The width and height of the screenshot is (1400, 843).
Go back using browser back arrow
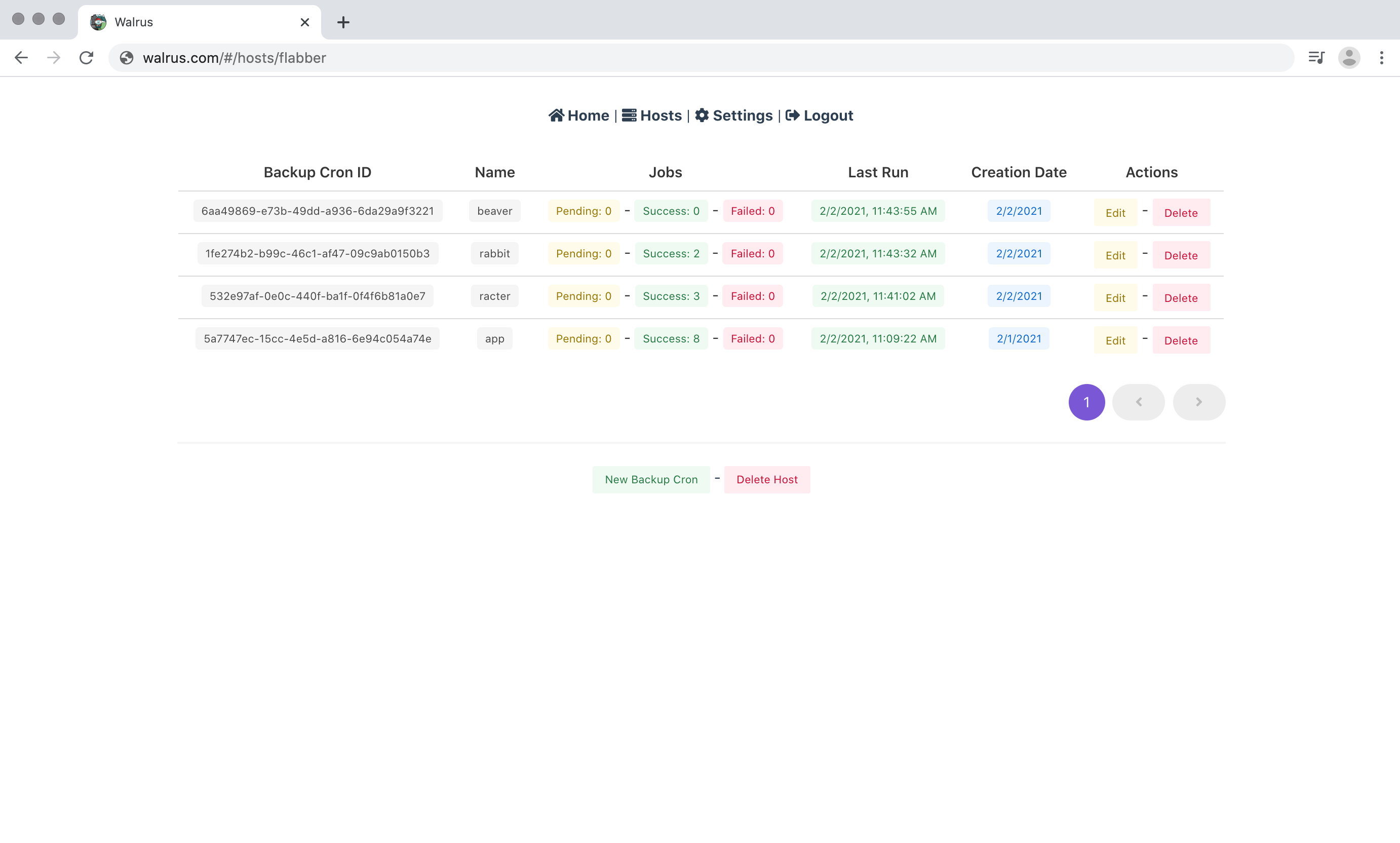click(x=21, y=58)
